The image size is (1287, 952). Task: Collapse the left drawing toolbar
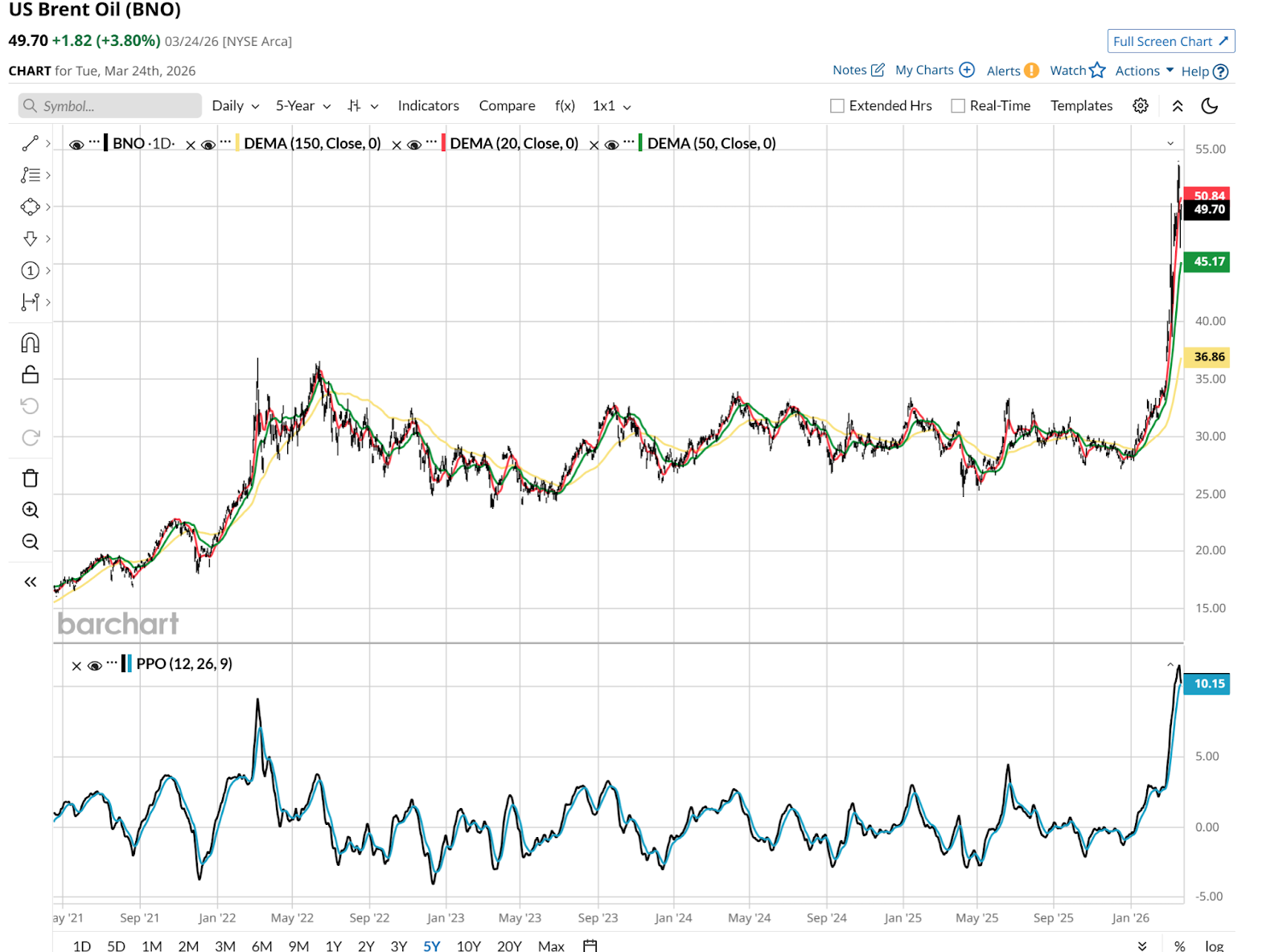coord(30,582)
